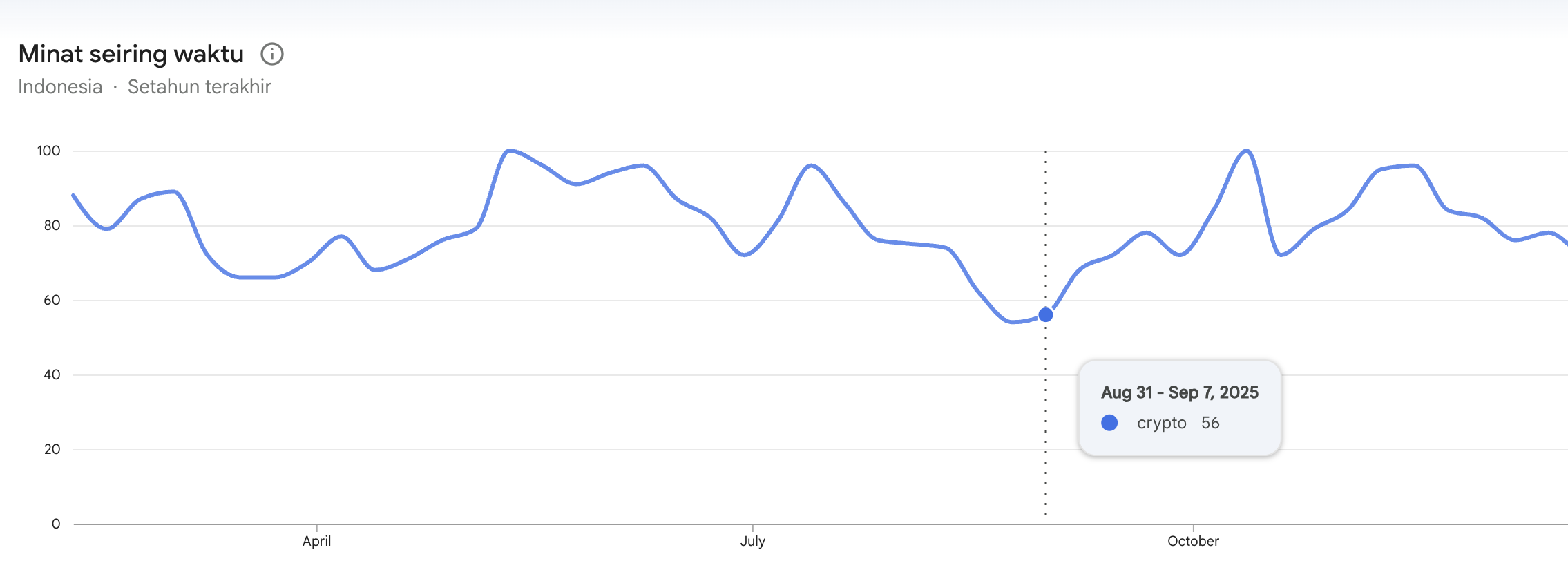Select the October label on the x-axis
This screenshot has width=1568, height=579.
(1193, 541)
